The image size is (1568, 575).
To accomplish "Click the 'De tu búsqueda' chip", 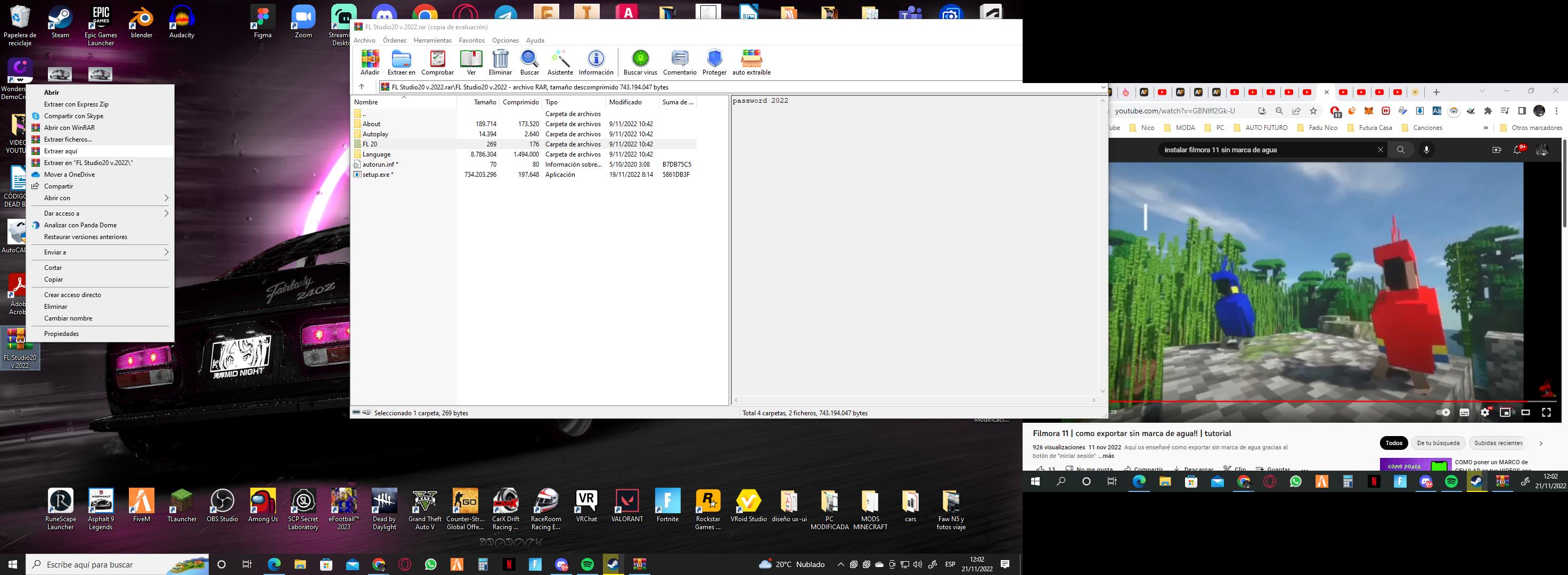I will (x=1438, y=443).
